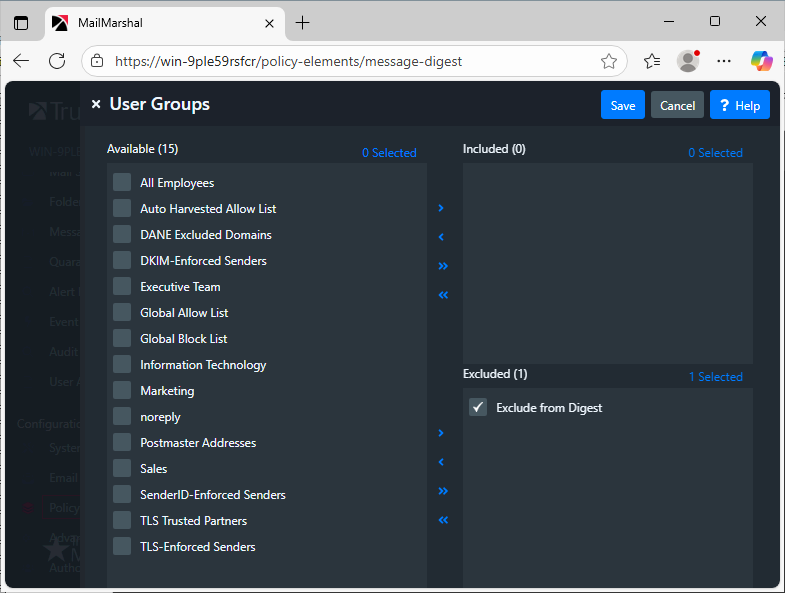Image resolution: width=785 pixels, height=593 pixels.
Task: Refresh the browser page
Action: pyautogui.click(x=57, y=61)
